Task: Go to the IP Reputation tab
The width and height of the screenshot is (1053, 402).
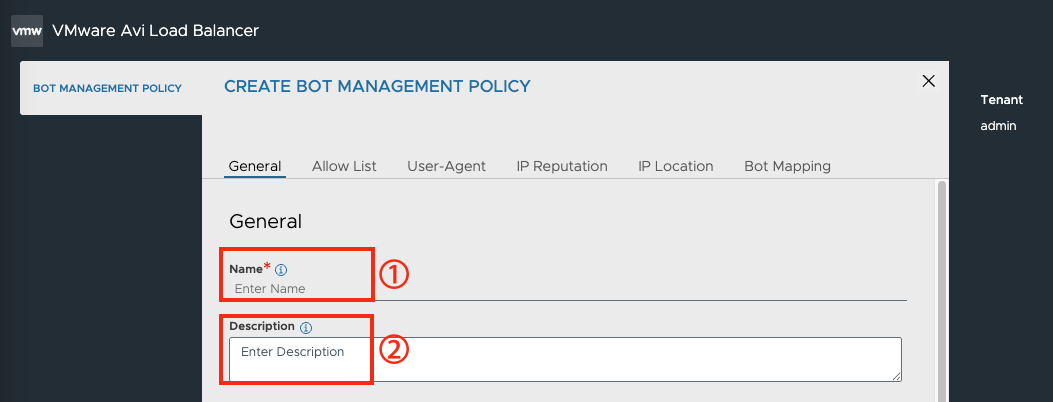Action: point(561,166)
